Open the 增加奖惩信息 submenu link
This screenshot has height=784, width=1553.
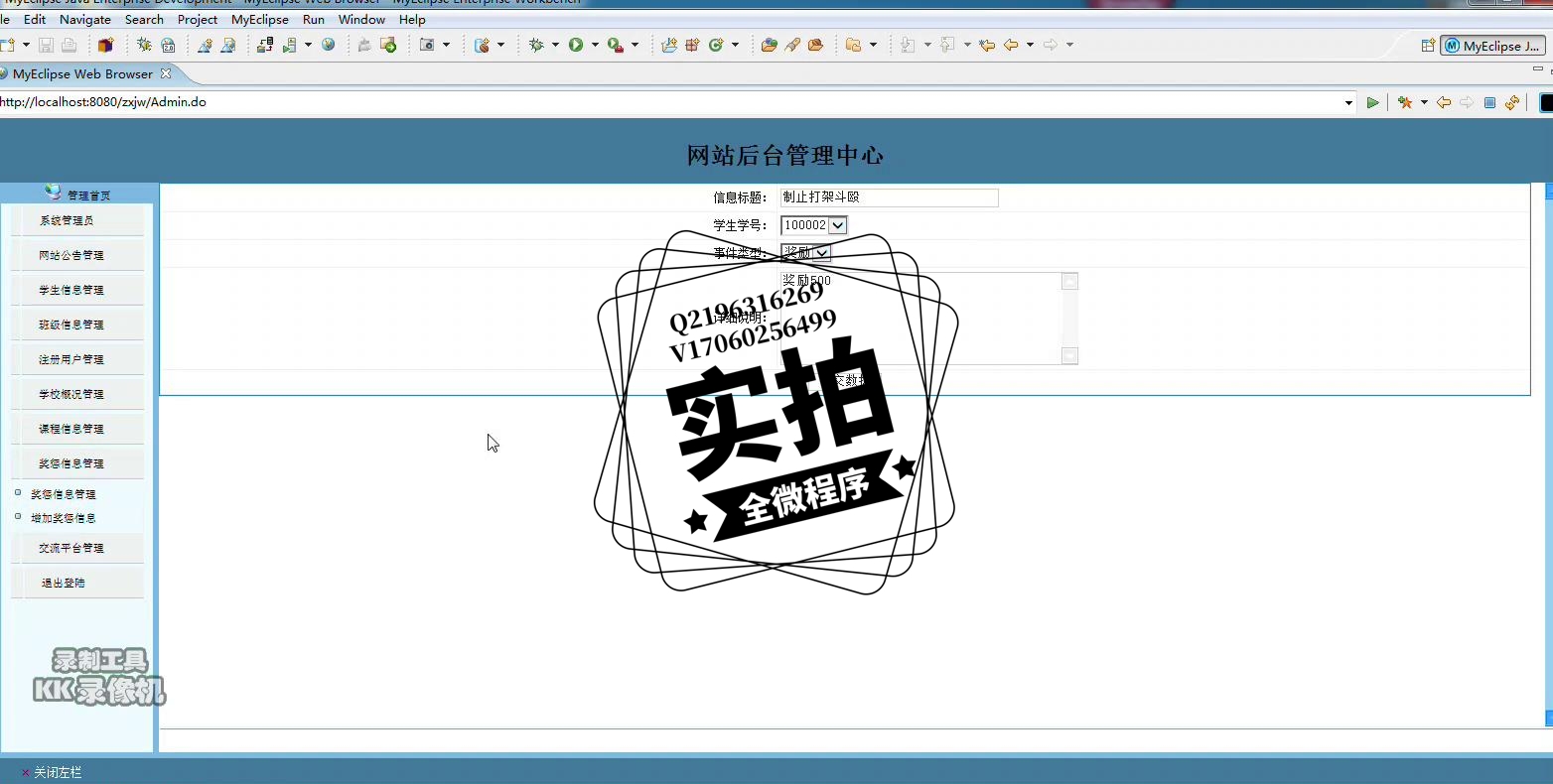pyautogui.click(x=64, y=518)
